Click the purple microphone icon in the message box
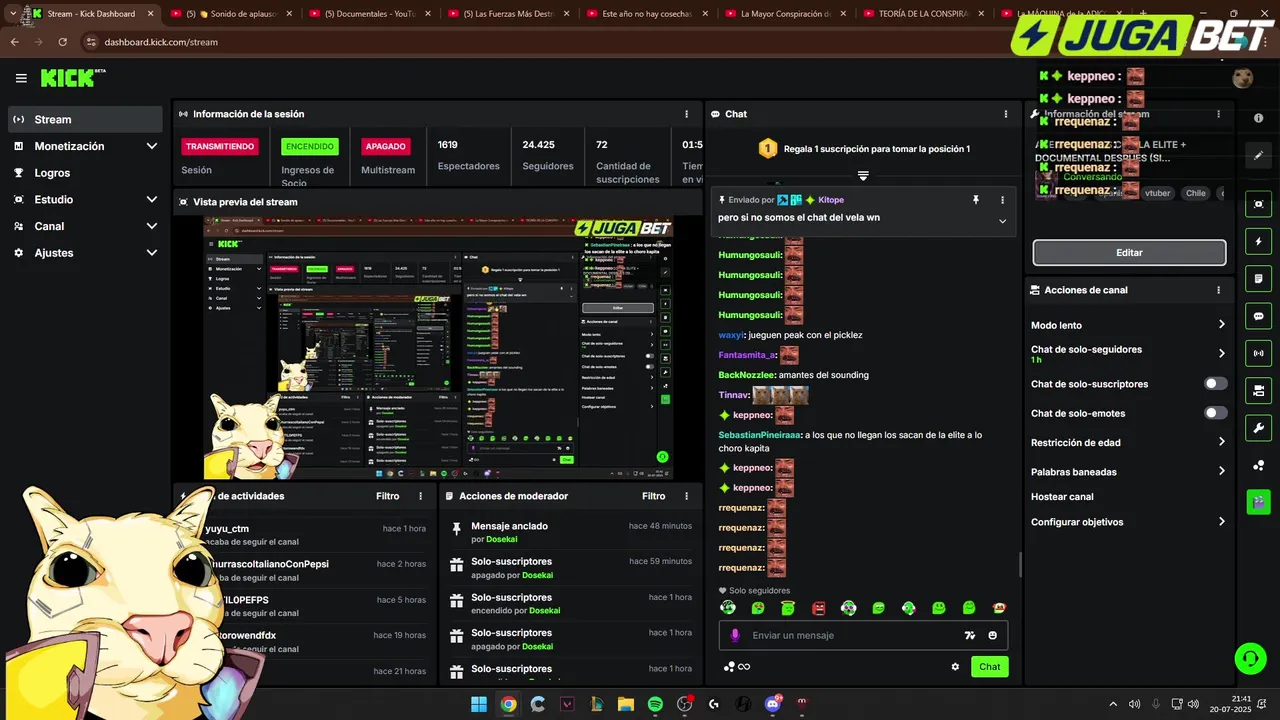The height and width of the screenshot is (720, 1280). pos(735,635)
